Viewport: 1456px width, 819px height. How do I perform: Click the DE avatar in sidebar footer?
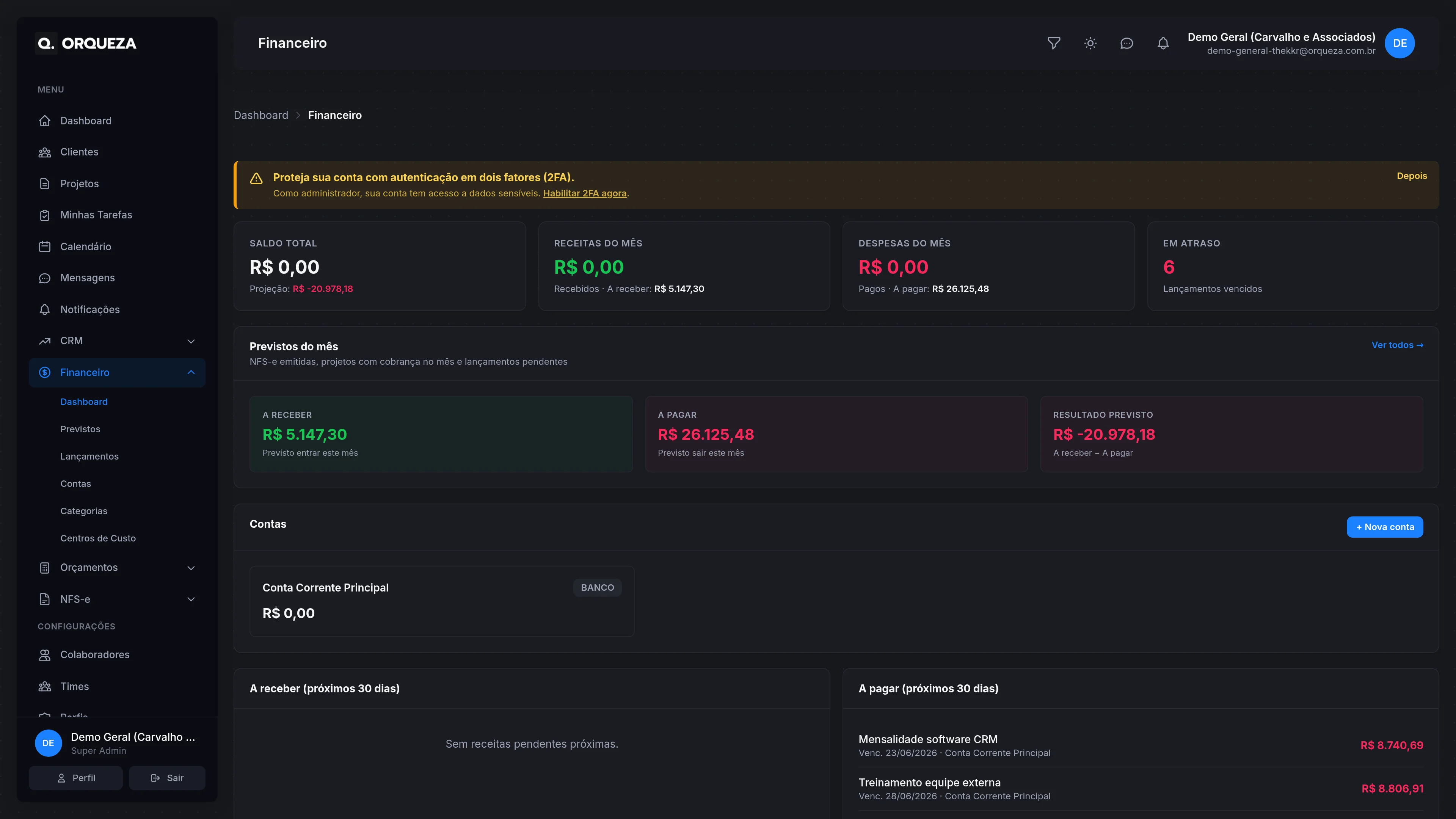(x=48, y=743)
